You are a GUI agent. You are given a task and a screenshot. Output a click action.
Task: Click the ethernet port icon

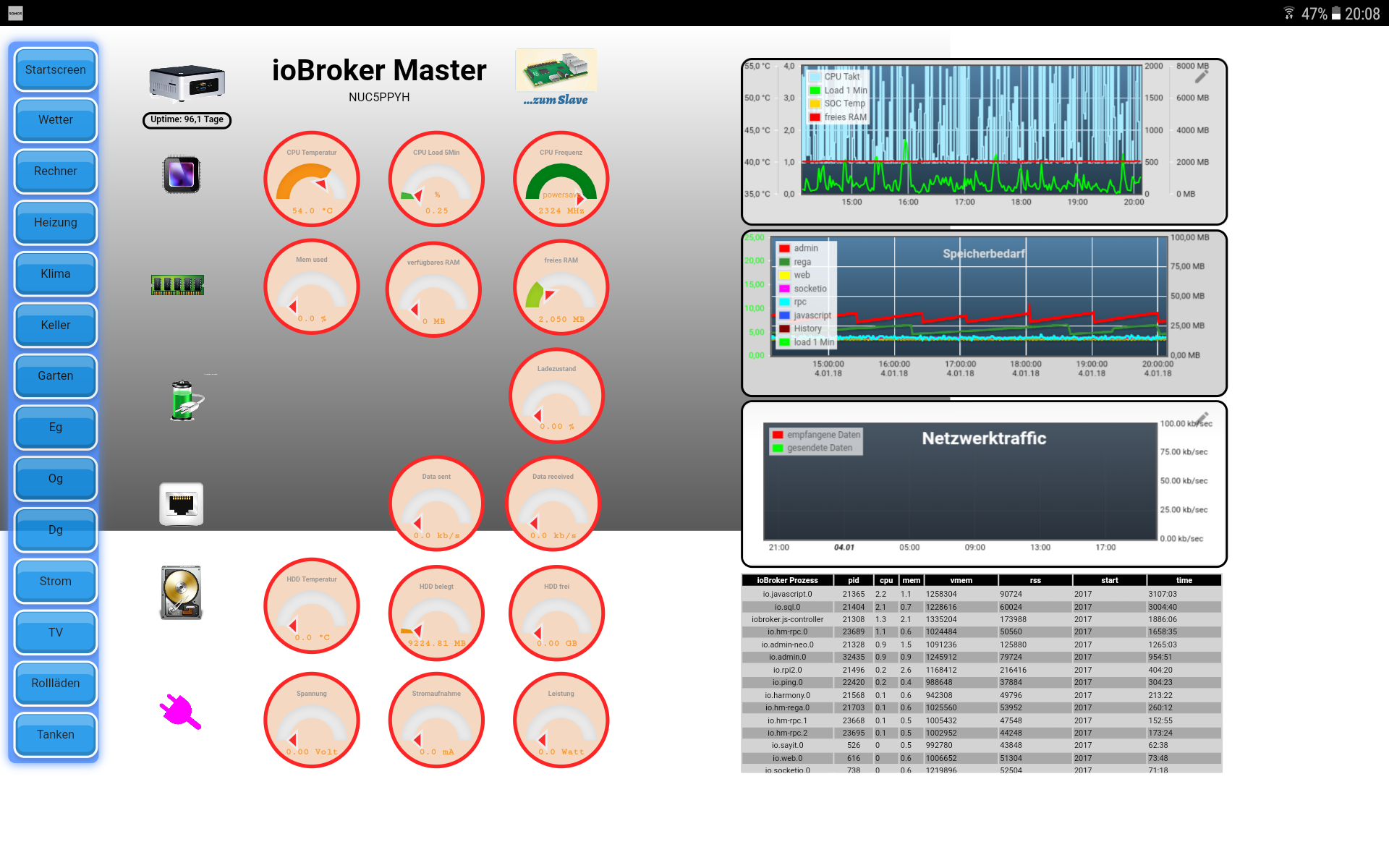[x=181, y=504]
